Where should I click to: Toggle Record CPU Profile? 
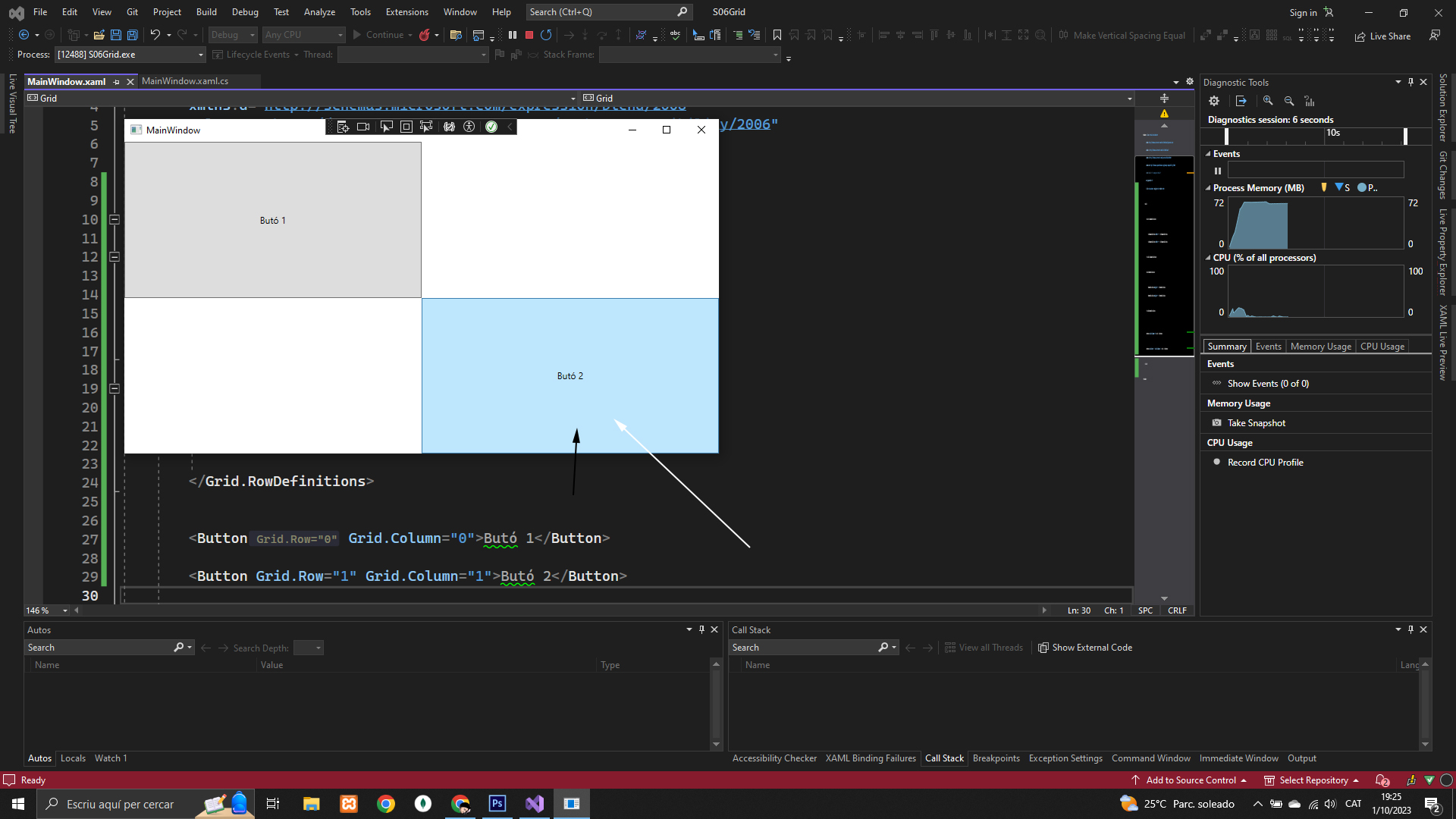(x=1265, y=463)
